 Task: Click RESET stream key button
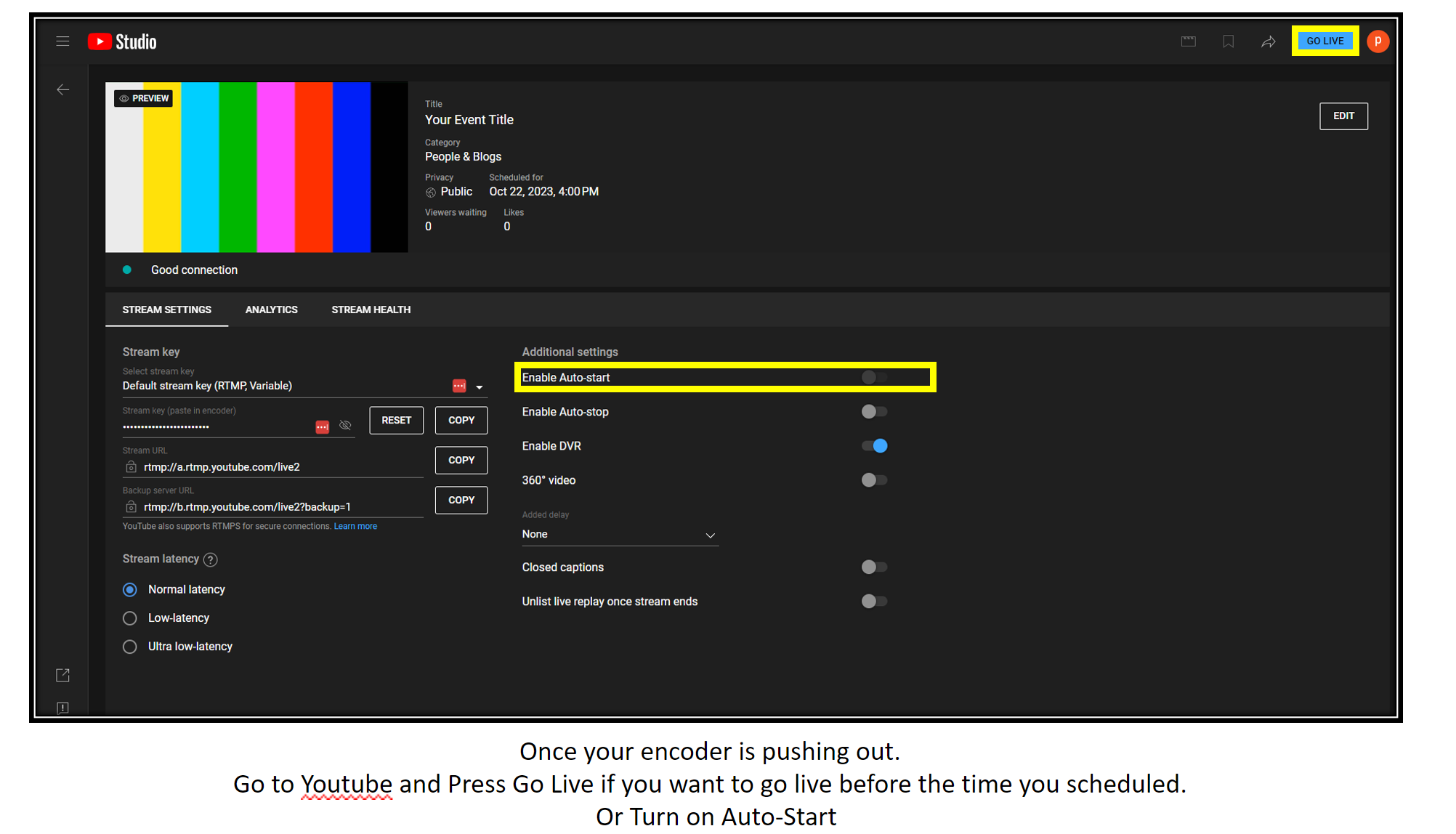(x=397, y=421)
